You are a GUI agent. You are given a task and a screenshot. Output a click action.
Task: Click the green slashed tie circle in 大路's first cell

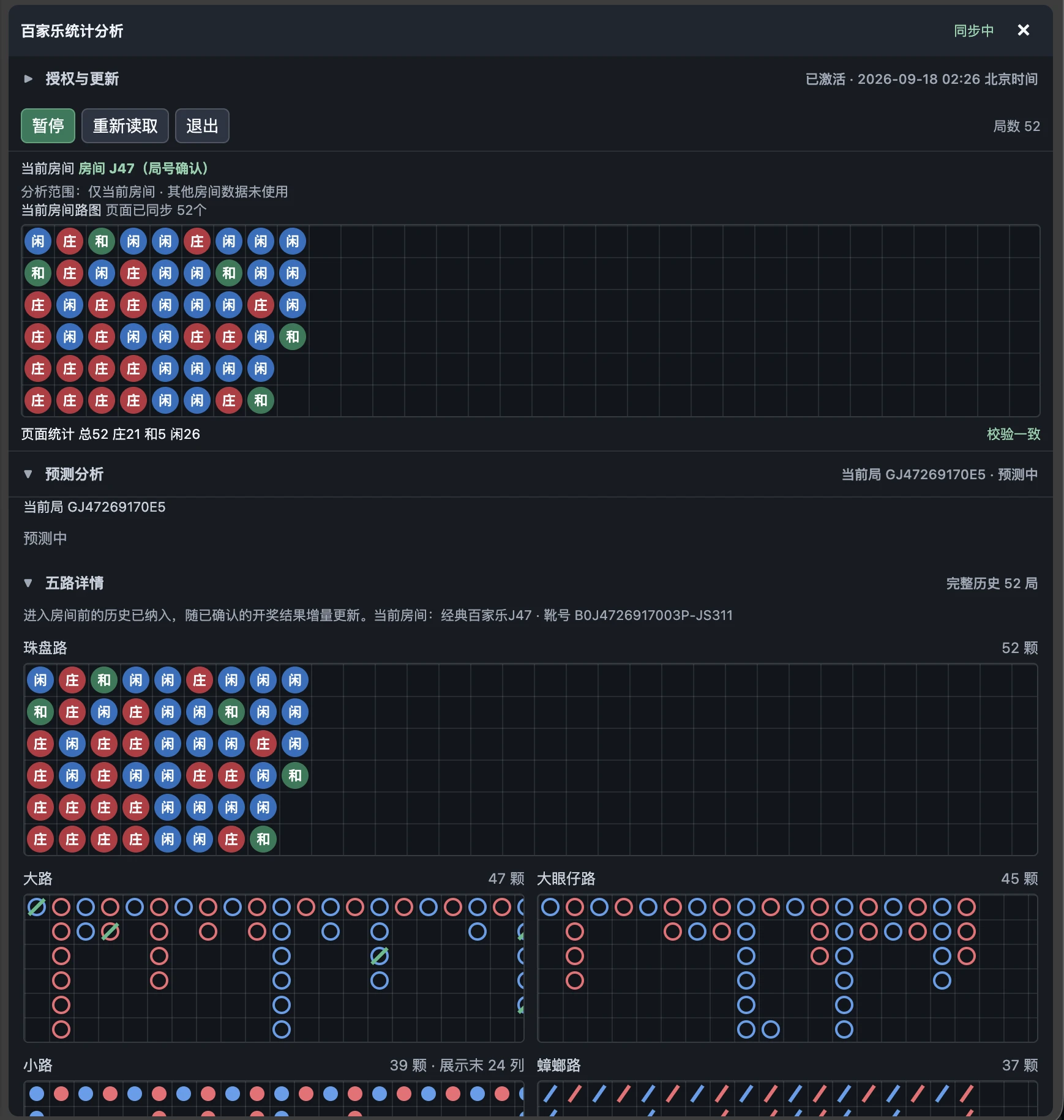(x=37, y=907)
